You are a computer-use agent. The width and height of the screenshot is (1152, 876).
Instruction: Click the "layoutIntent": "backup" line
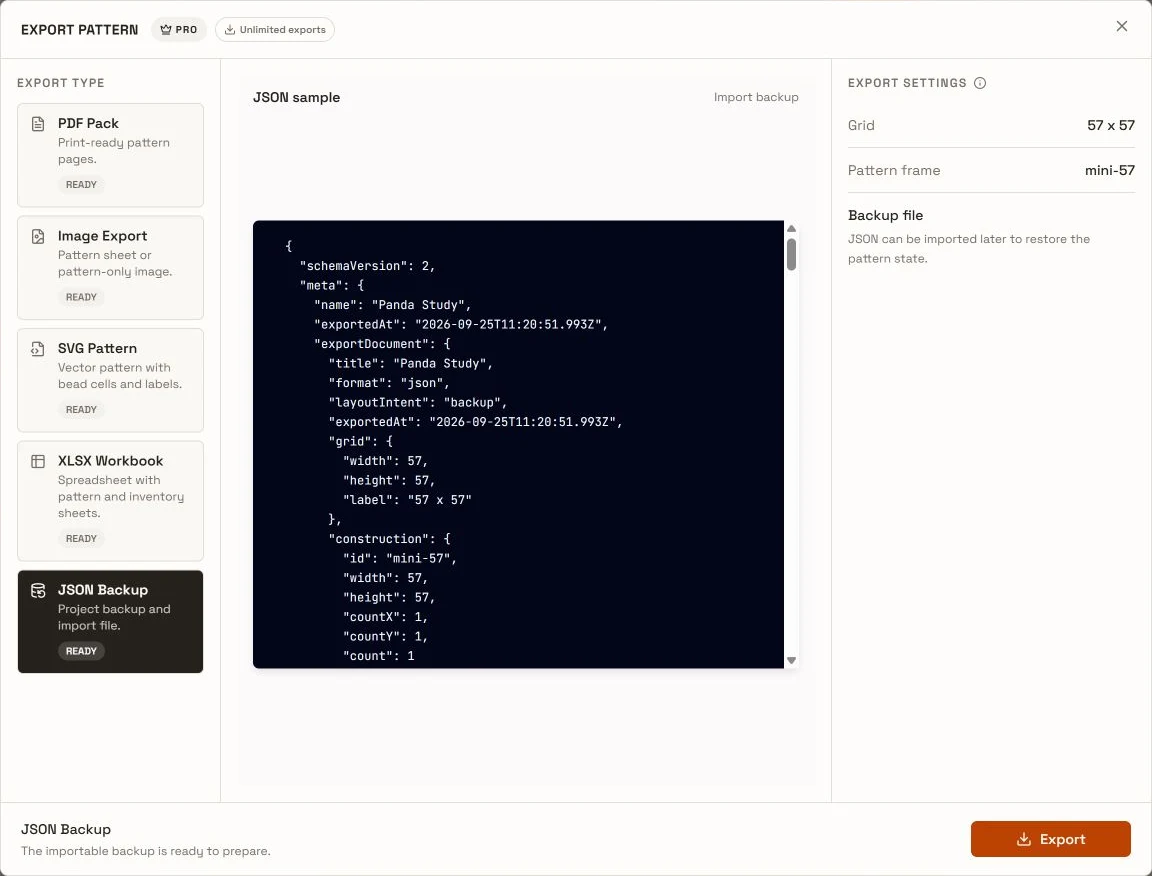(417, 403)
